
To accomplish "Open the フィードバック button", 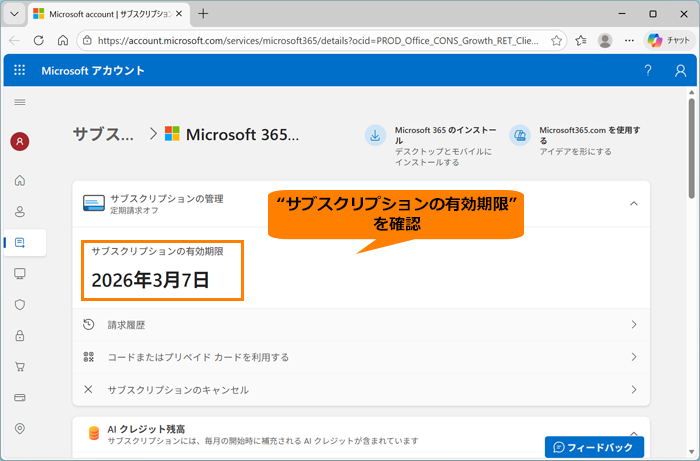I will point(594,447).
